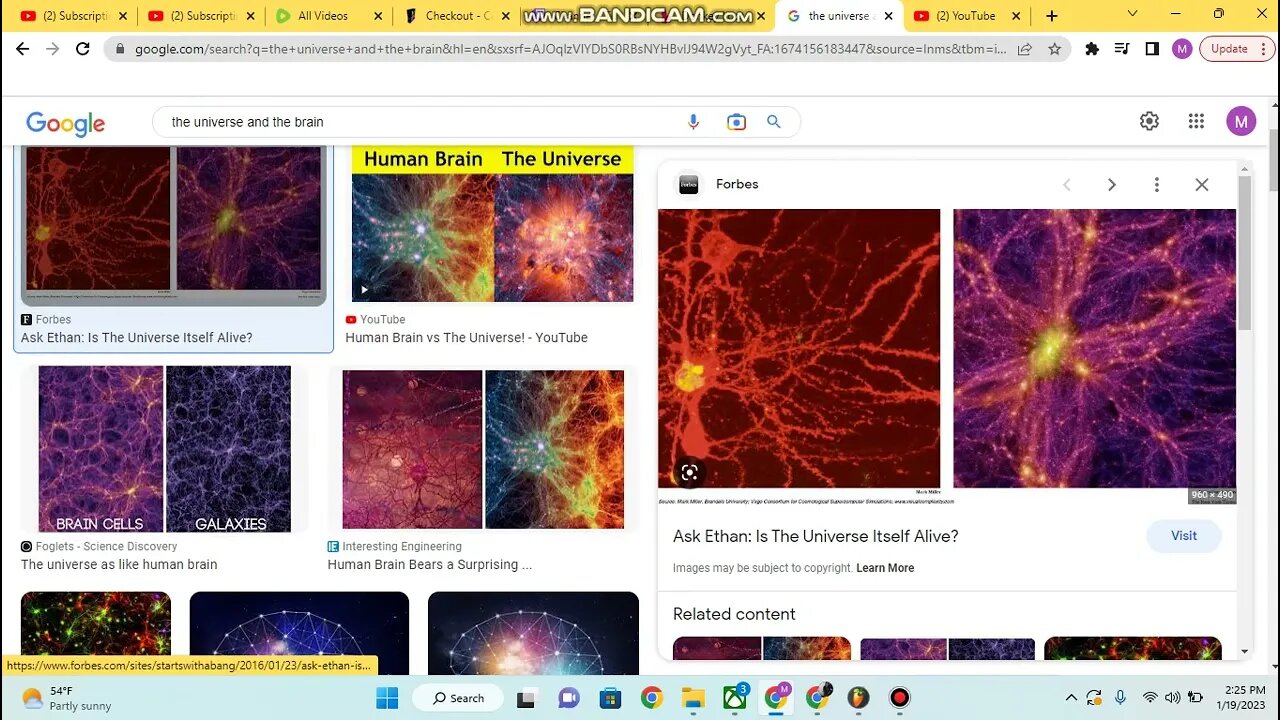Screen dimensions: 1280x720
Task: Open the preview panel three-dot menu
Action: 1156,184
